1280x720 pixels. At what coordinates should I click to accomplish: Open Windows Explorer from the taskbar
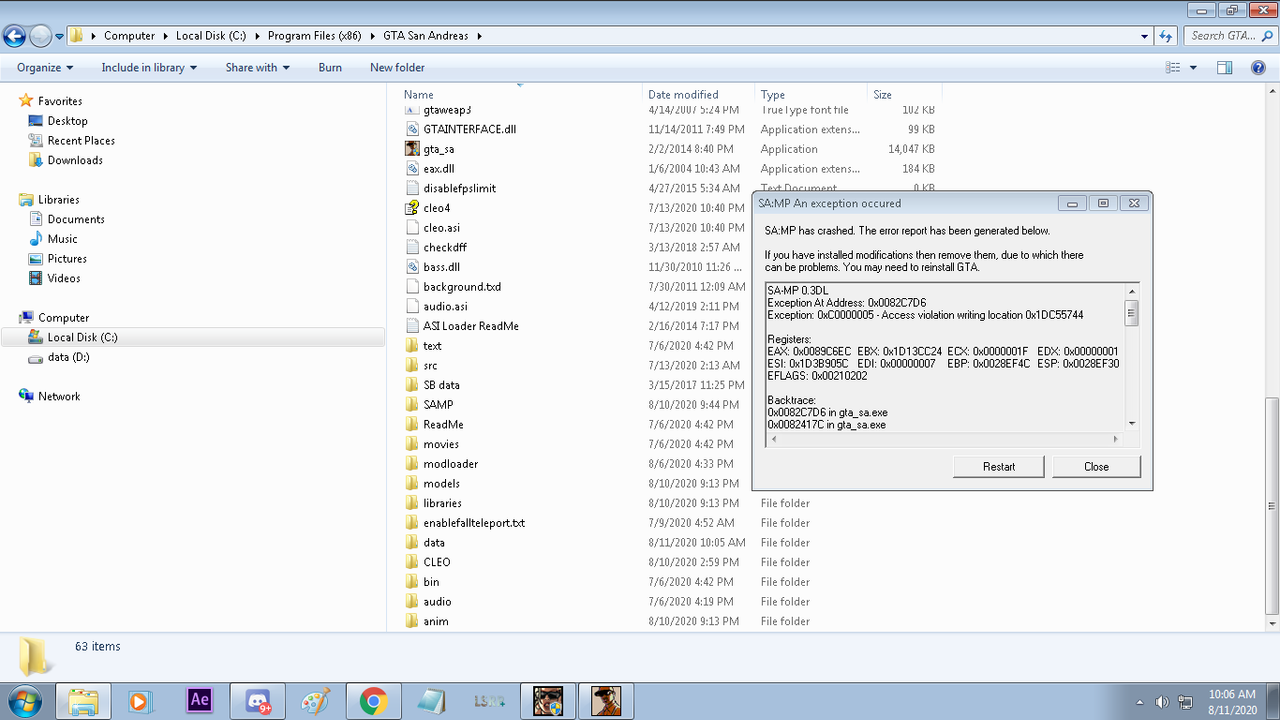84,701
